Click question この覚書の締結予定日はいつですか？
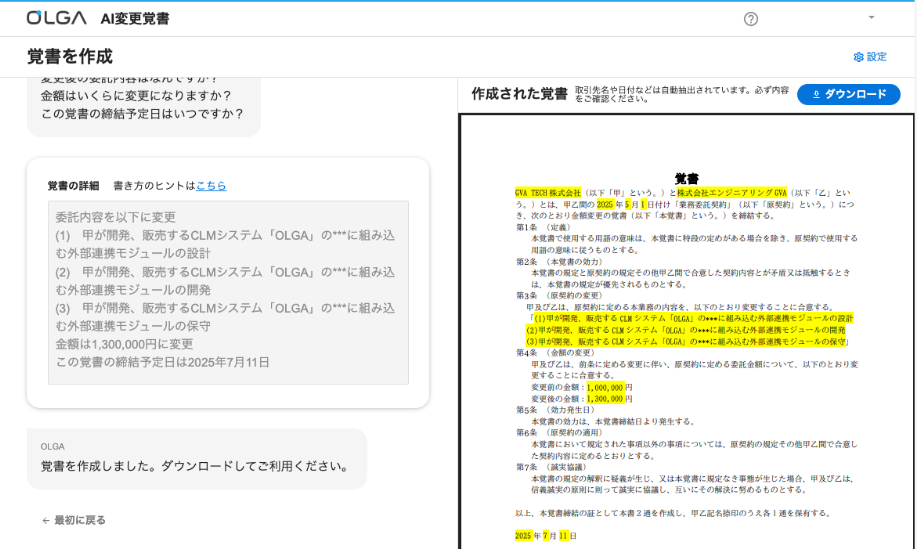 coord(142,113)
